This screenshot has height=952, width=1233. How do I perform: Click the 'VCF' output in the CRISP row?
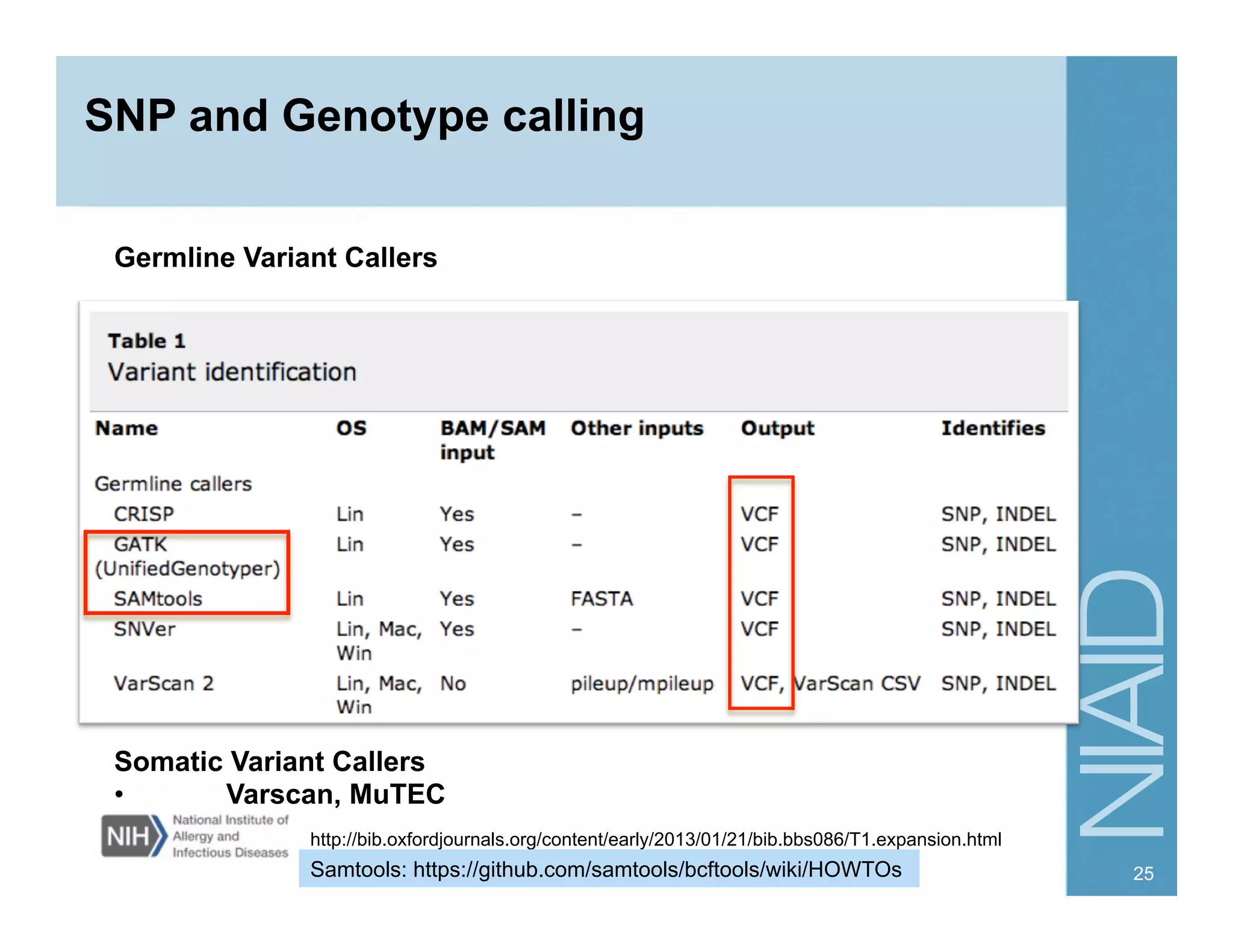pos(760,514)
